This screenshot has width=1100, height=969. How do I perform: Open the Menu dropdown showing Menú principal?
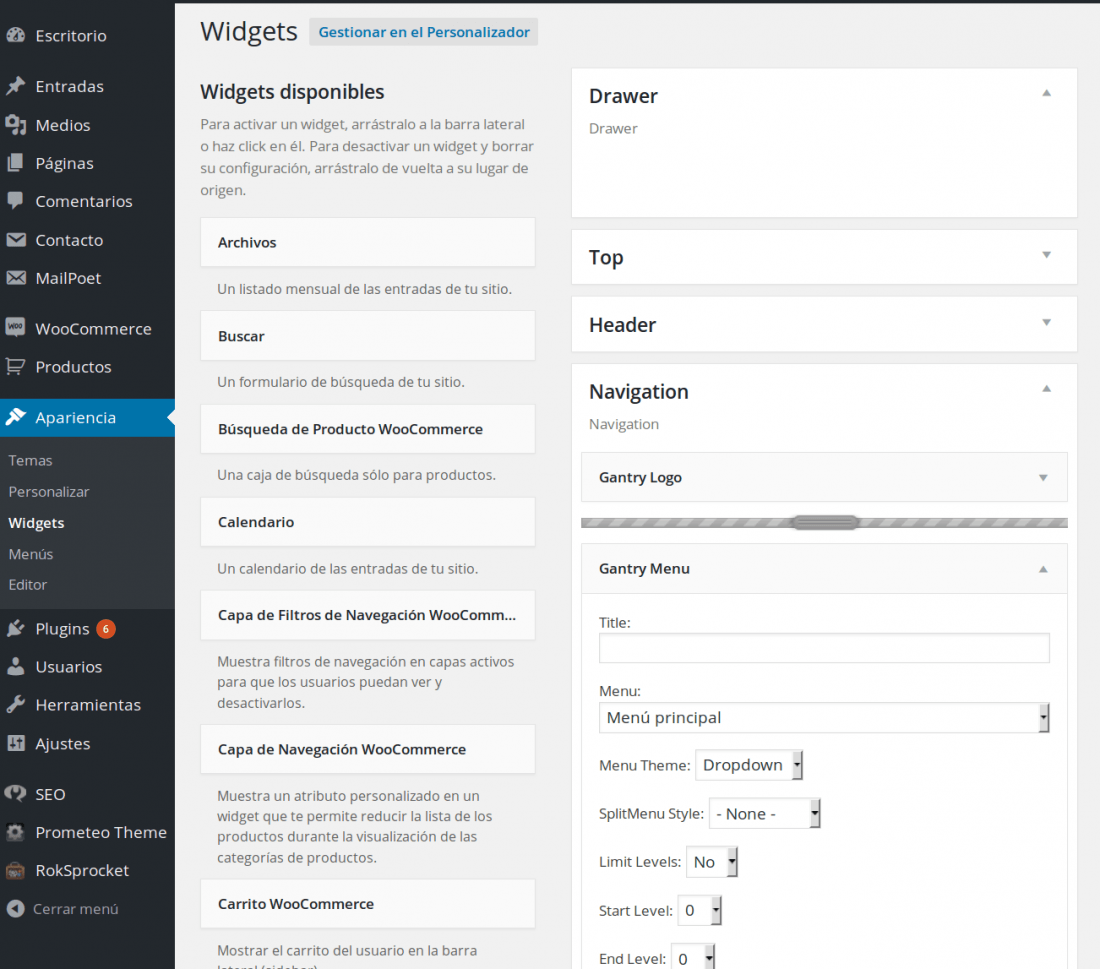click(x=824, y=718)
